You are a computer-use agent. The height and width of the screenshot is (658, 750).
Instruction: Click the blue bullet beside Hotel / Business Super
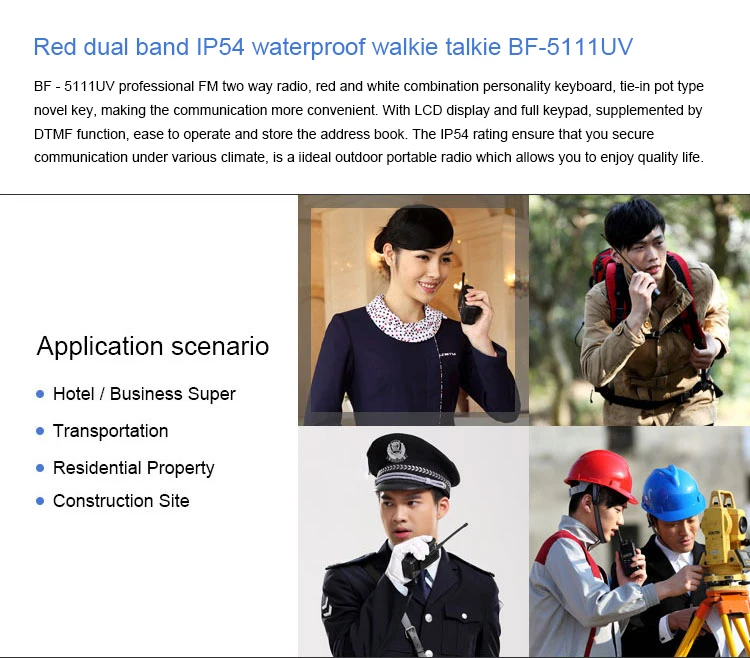click(x=40, y=394)
